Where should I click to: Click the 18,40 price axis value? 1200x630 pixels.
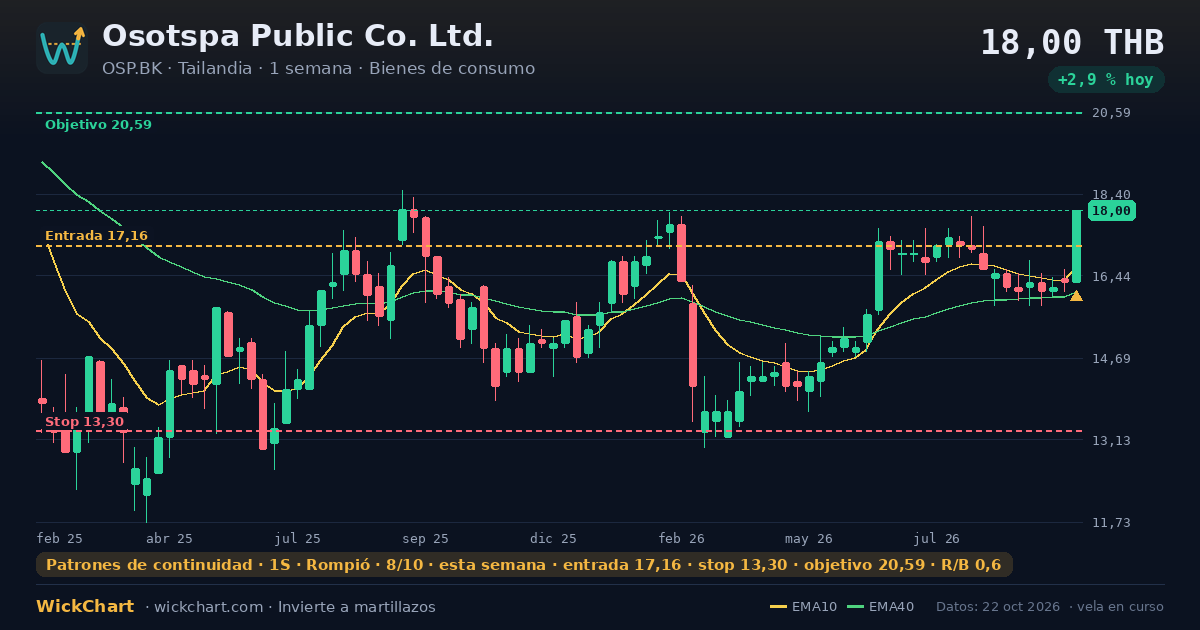pyautogui.click(x=1111, y=195)
